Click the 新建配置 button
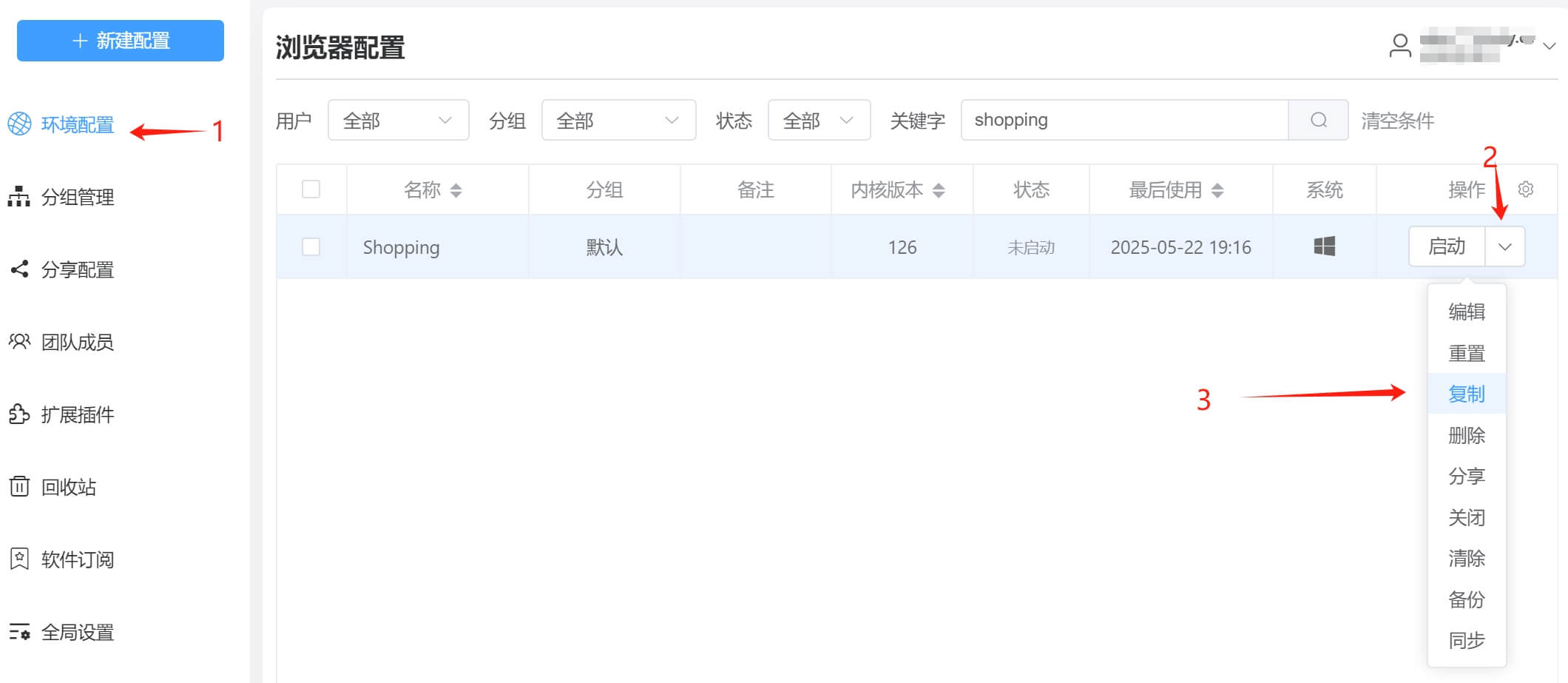The width and height of the screenshot is (1568, 683). coord(121,41)
